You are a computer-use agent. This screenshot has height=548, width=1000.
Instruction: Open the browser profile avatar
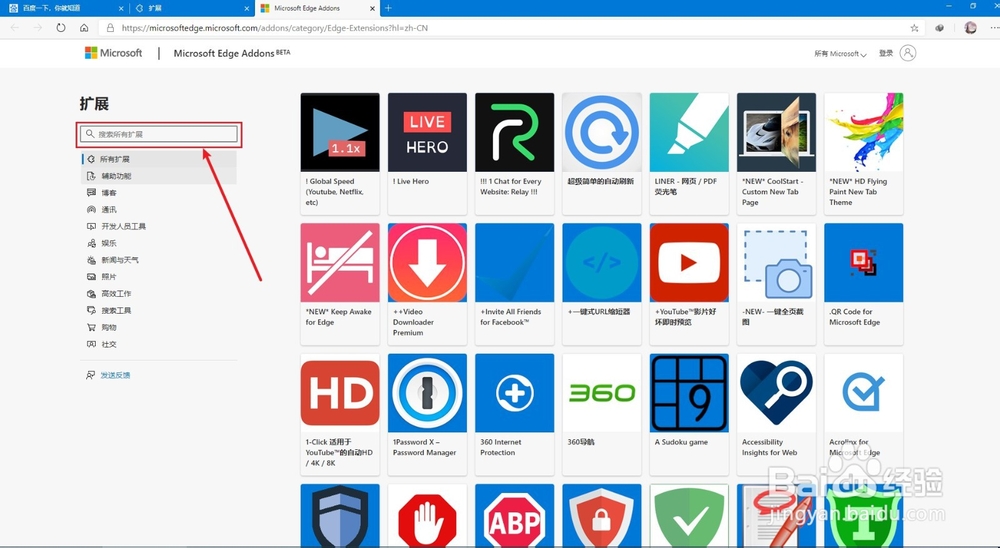pyautogui.click(x=971, y=28)
